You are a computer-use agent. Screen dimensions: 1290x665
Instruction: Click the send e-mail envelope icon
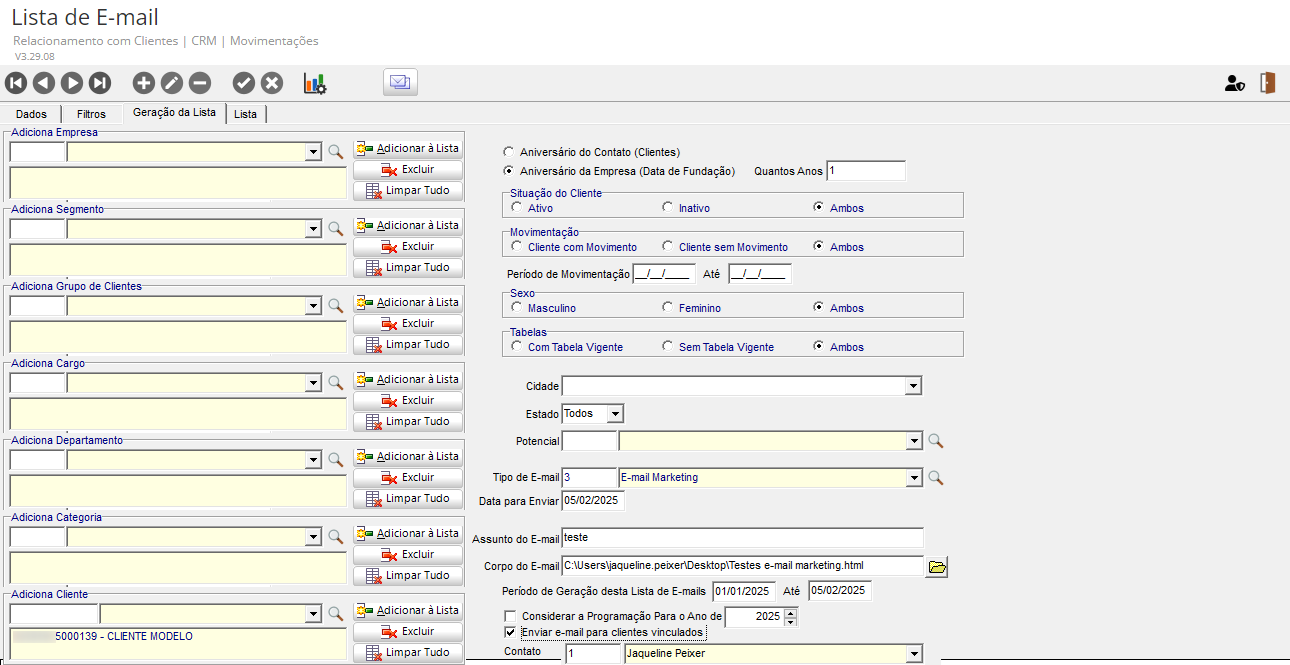click(x=400, y=83)
